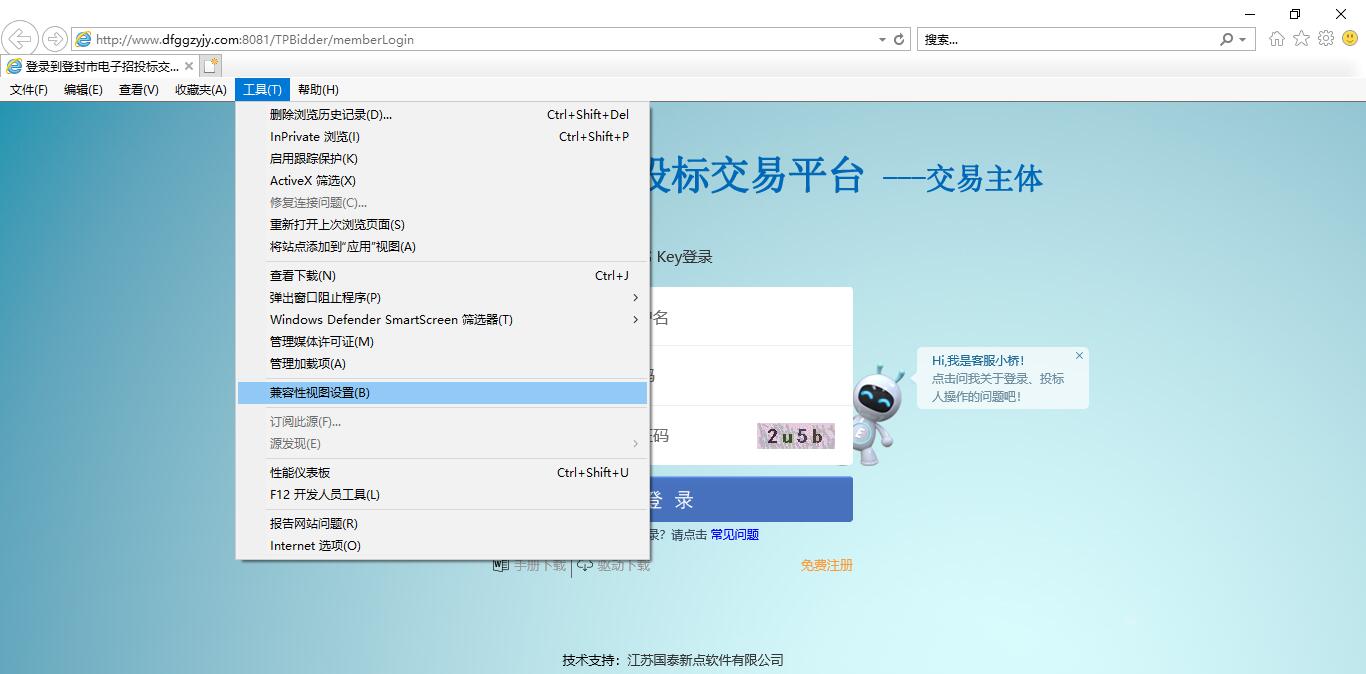
Task: Open a new tab button
Action: pyautogui.click(x=210, y=66)
